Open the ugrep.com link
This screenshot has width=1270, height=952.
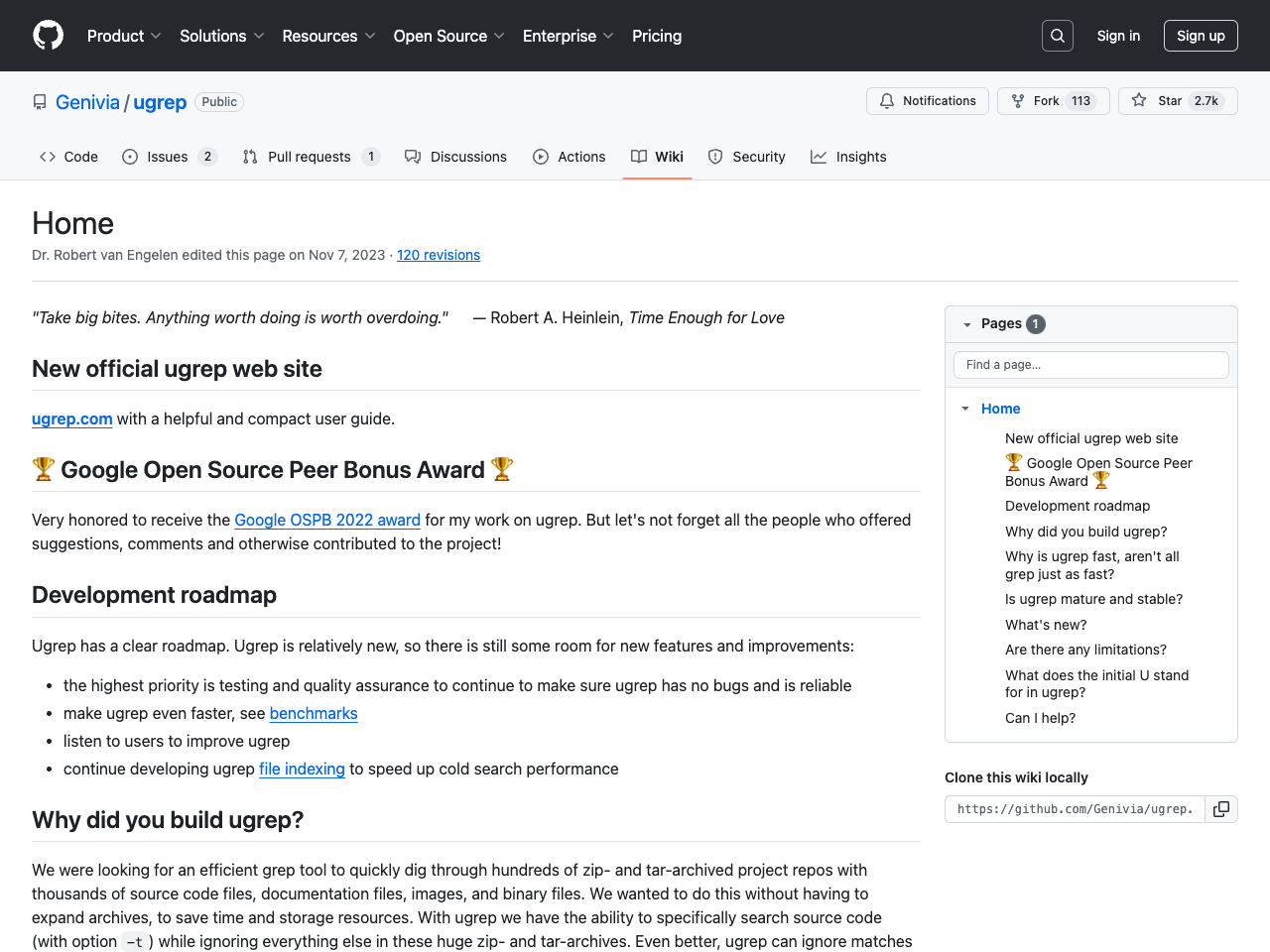[x=72, y=418]
